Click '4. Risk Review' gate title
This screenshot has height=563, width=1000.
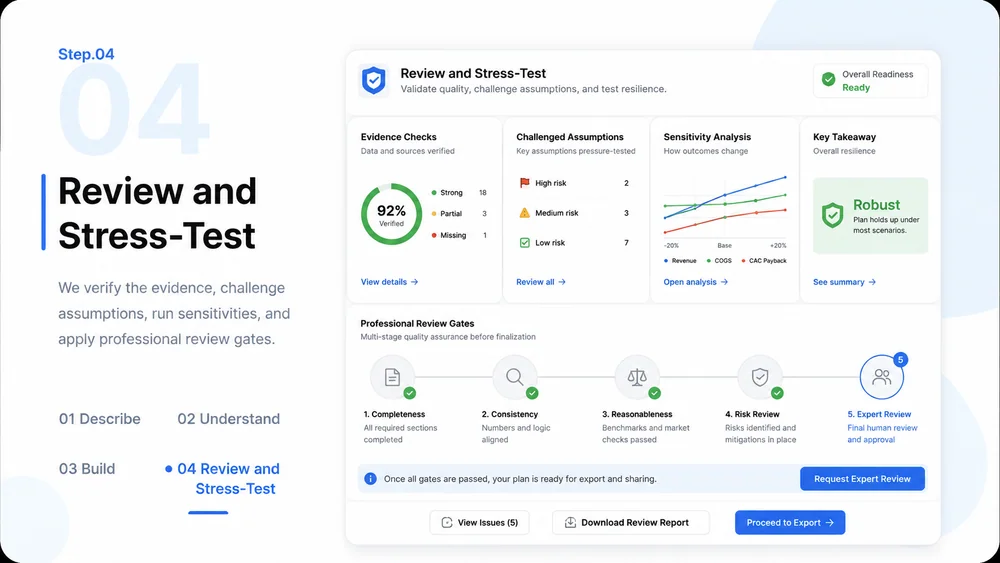[752, 414]
